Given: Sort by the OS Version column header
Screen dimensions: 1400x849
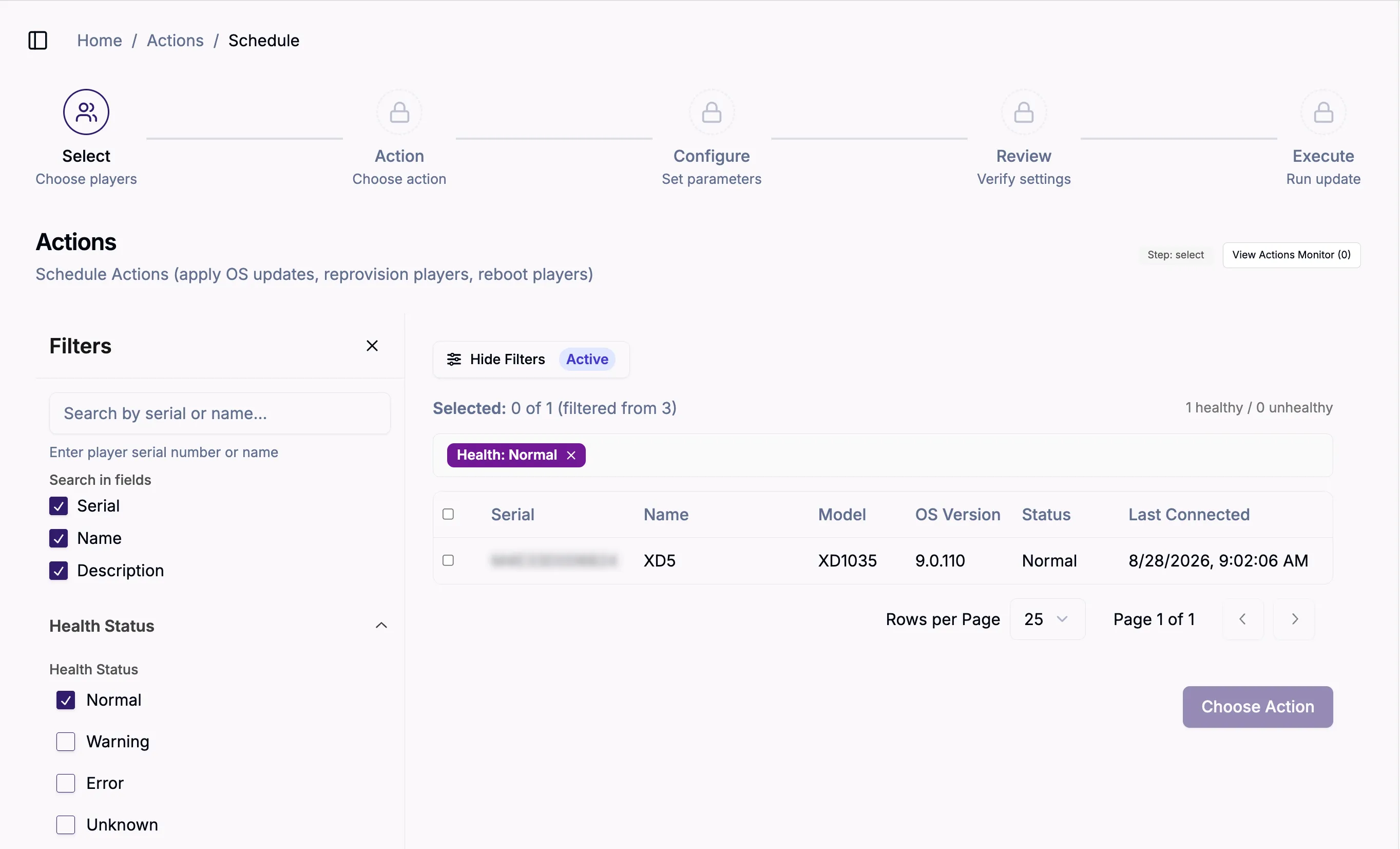Looking at the screenshot, I should (957, 514).
